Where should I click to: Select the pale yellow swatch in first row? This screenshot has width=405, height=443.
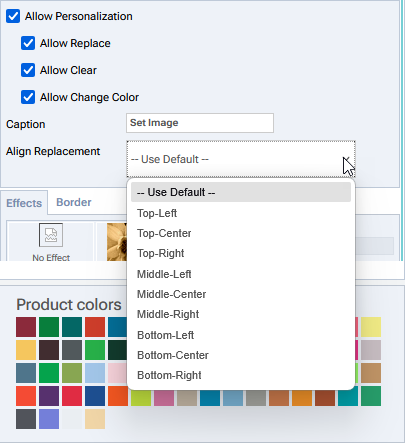[x=371, y=327]
